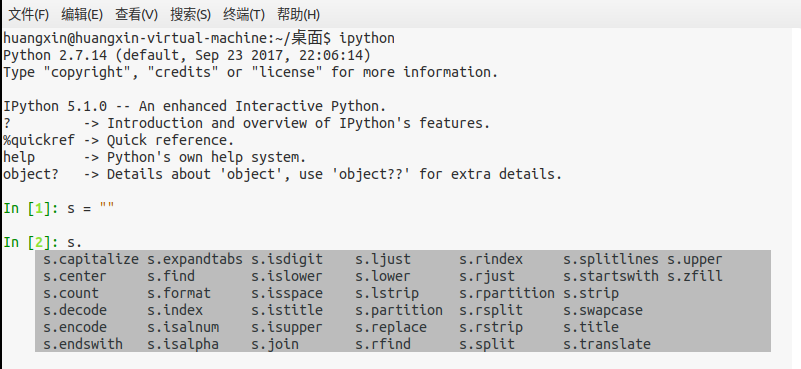The image size is (801, 369).
Task: Choose s.translate from the completion list
Action: point(607,344)
